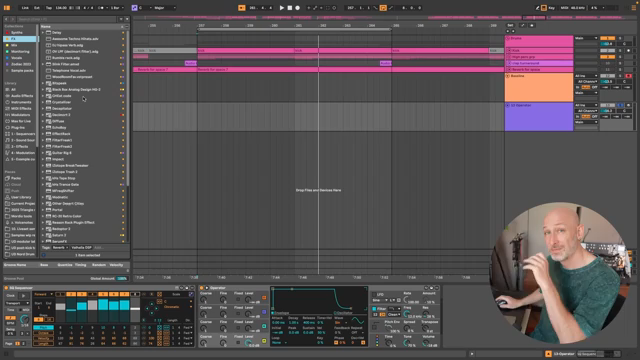The image size is (640, 360).
Task: Open the Major scale dropdown
Action: pos(165,8)
